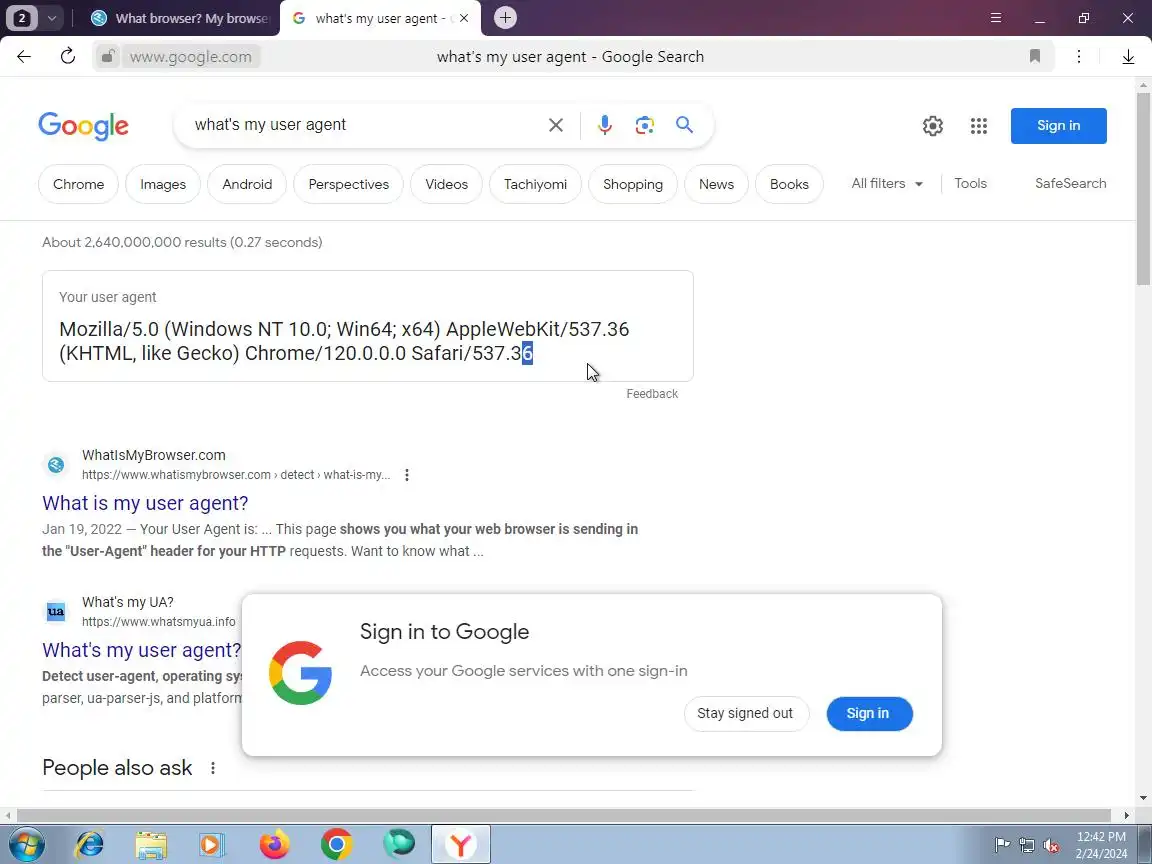Click the muted volume tray icon
This screenshot has height=864, width=1152.
point(1051,845)
